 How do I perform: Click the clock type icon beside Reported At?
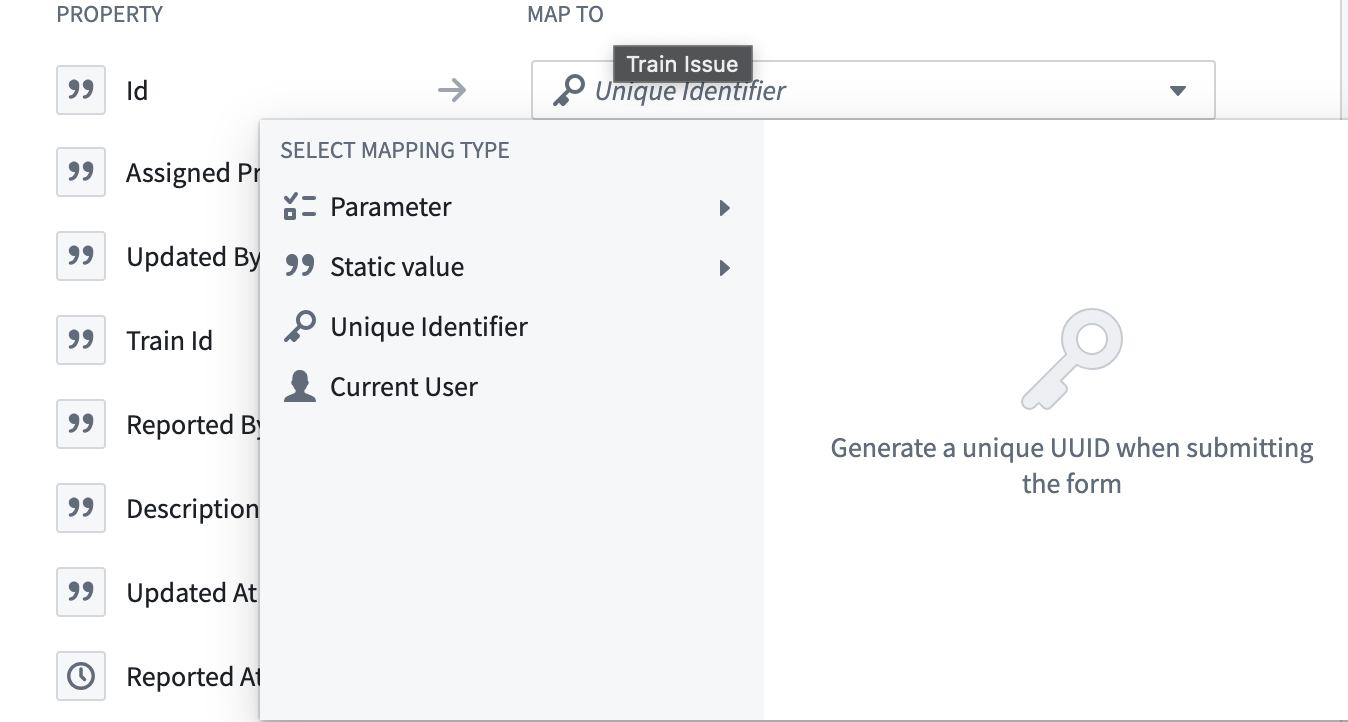coord(81,677)
